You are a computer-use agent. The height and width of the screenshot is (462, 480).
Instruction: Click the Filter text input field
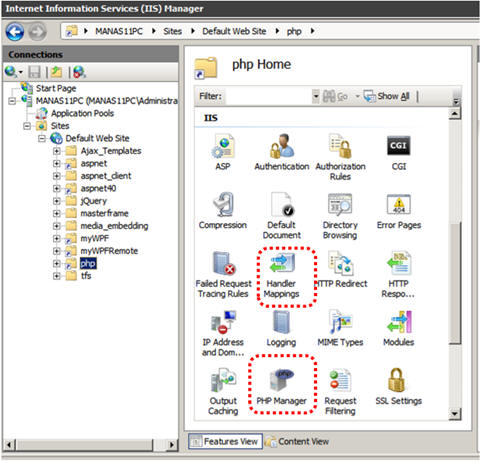click(269, 97)
